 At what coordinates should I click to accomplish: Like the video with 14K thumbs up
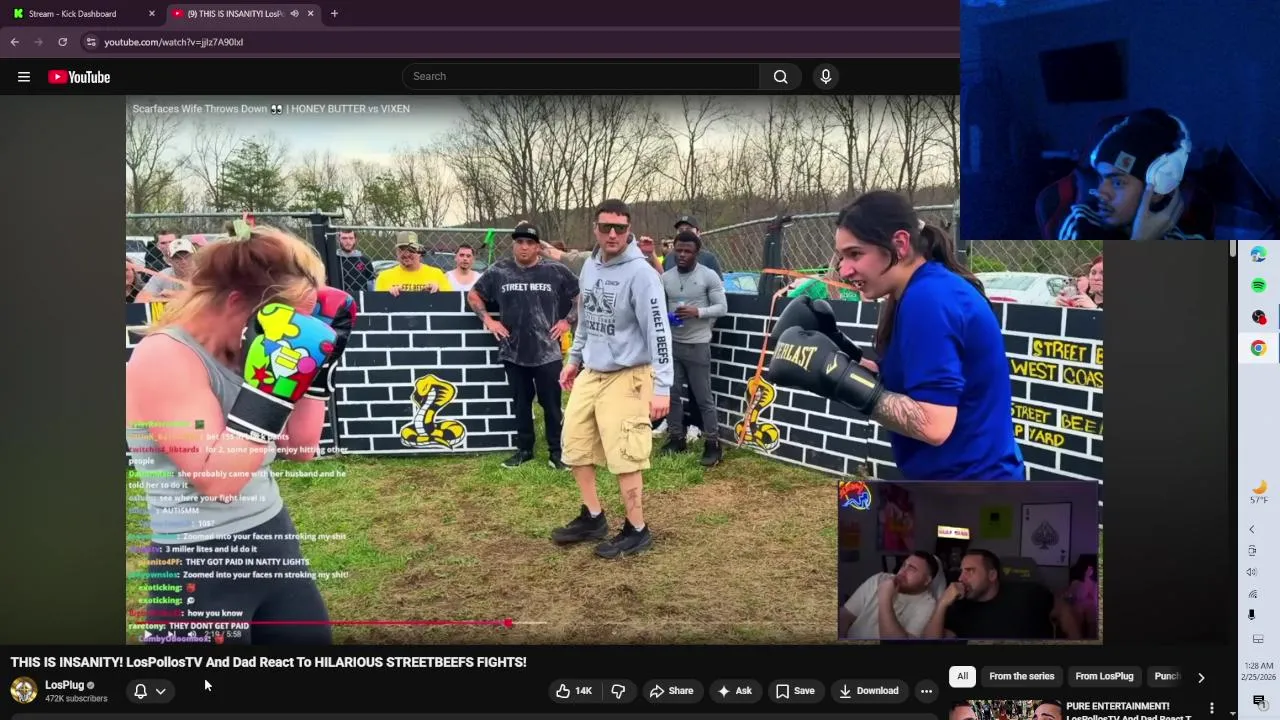point(574,691)
